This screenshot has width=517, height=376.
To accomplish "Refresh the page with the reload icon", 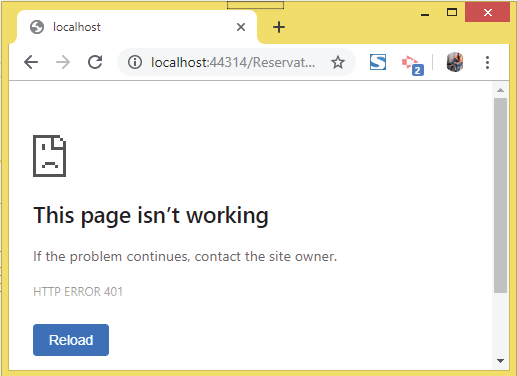I will (95, 62).
